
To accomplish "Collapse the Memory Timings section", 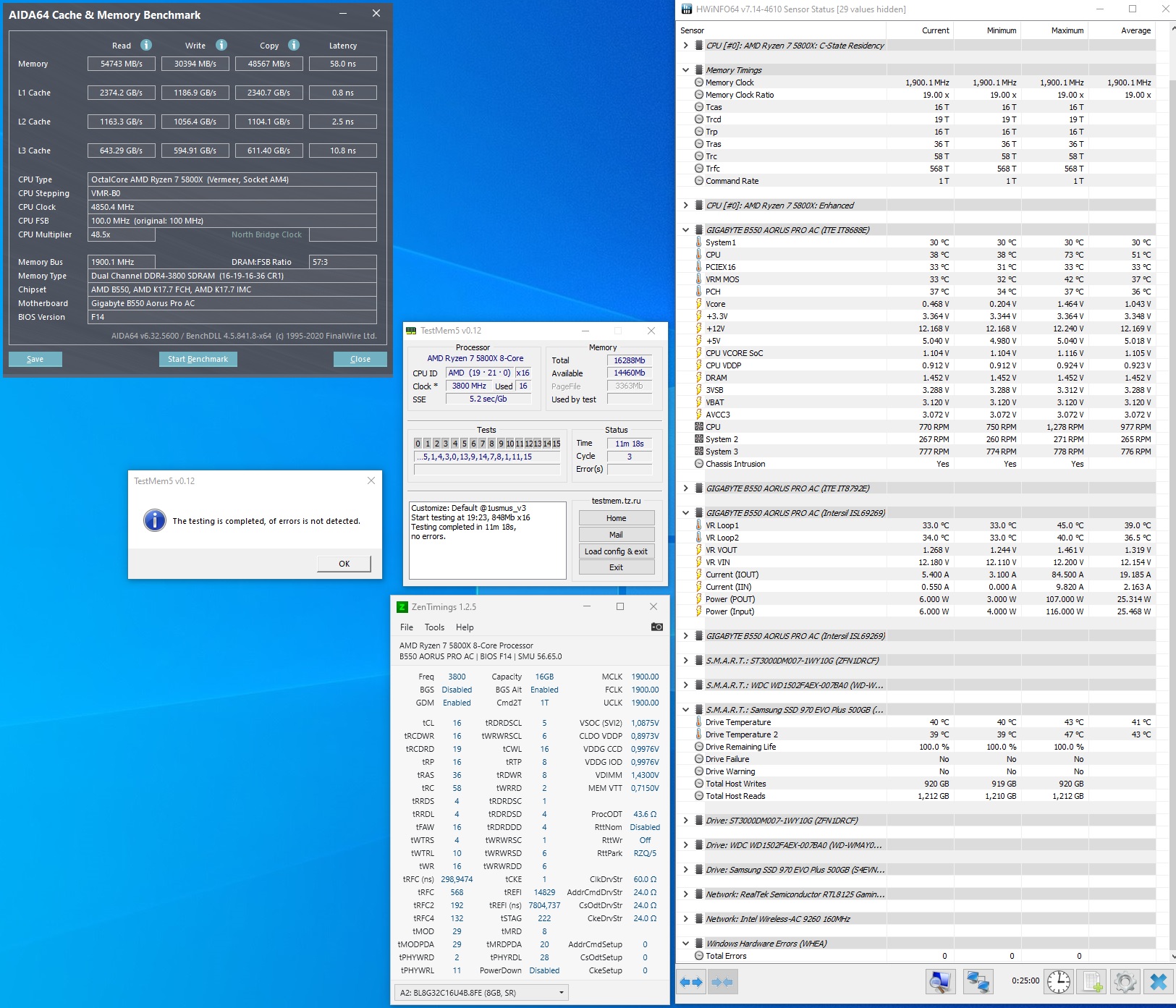I will pyautogui.click(x=685, y=70).
